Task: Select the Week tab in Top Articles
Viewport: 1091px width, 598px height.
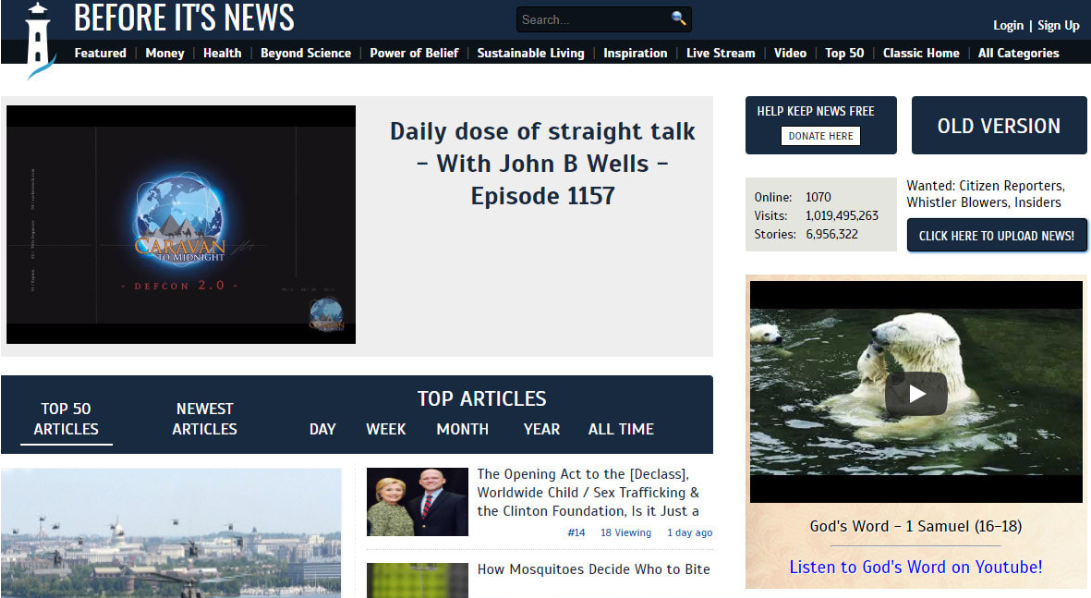Action: pos(385,429)
